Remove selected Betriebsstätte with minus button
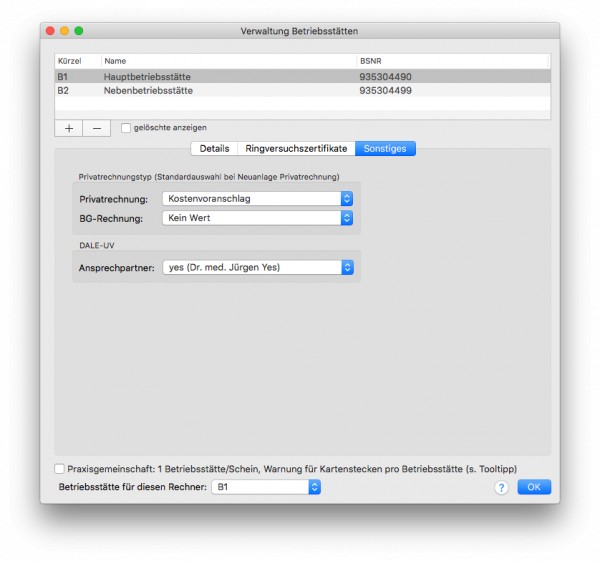This screenshot has width=600, height=561. [97, 128]
